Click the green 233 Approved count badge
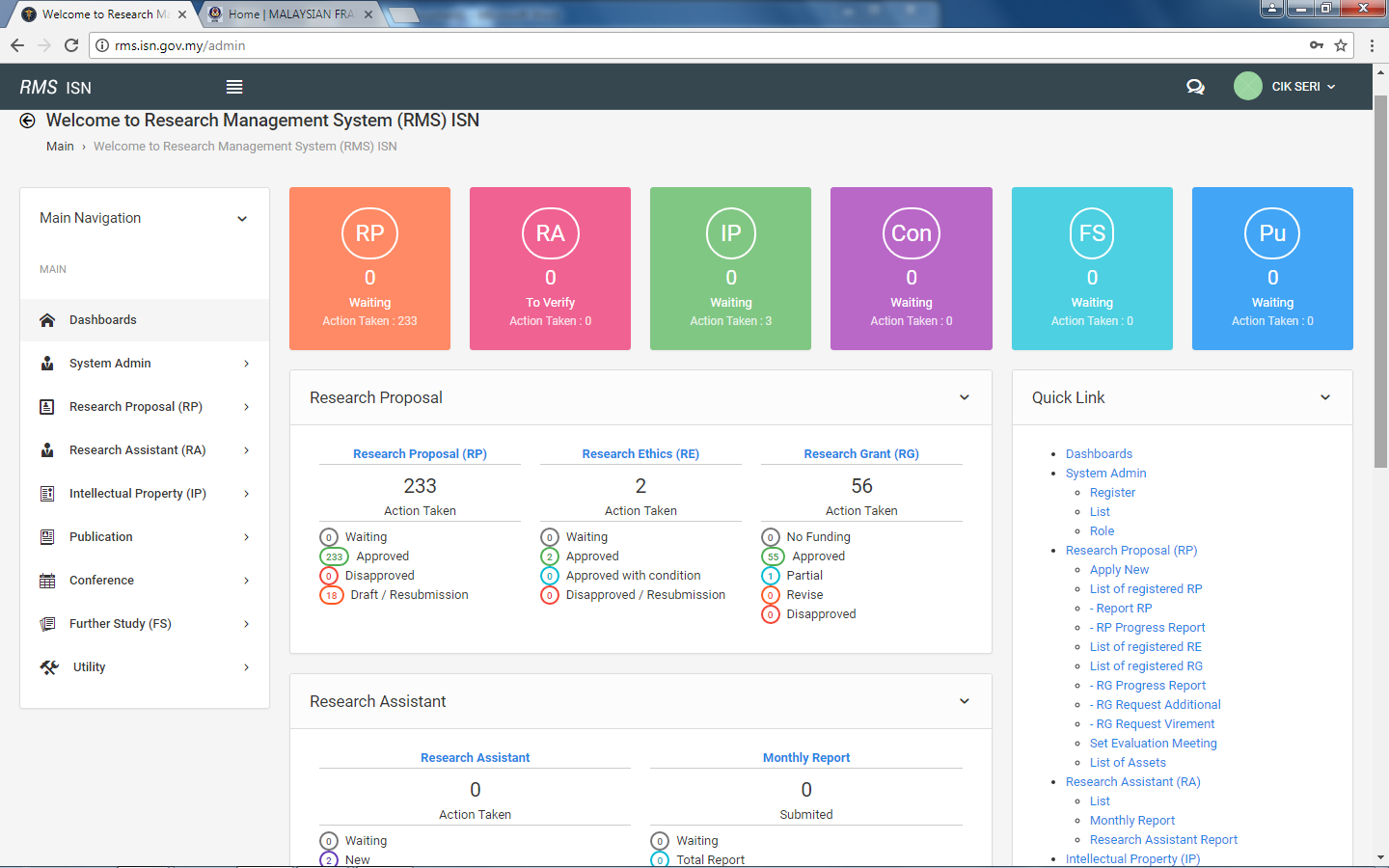 [x=332, y=556]
